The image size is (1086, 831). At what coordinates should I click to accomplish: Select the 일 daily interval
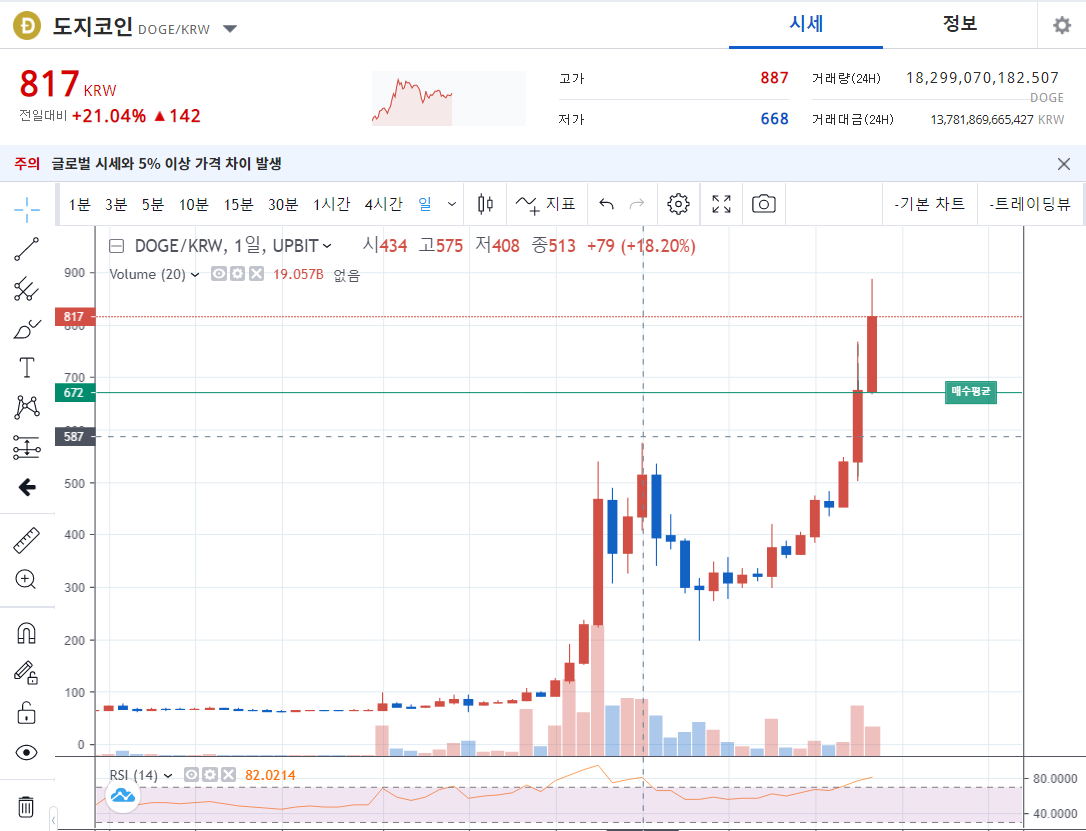click(x=425, y=204)
